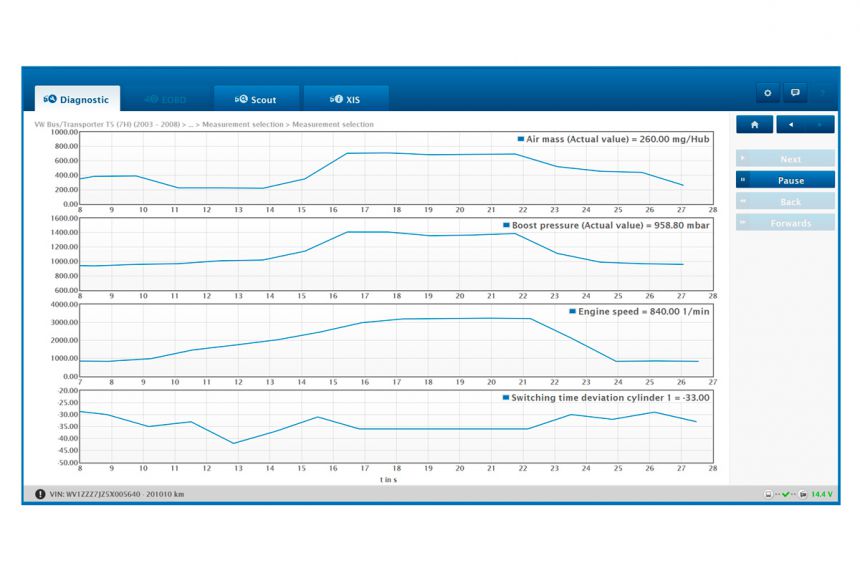Click the 't in s' axis label
The height and width of the screenshot is (573, 860).
tap(388, 480)
